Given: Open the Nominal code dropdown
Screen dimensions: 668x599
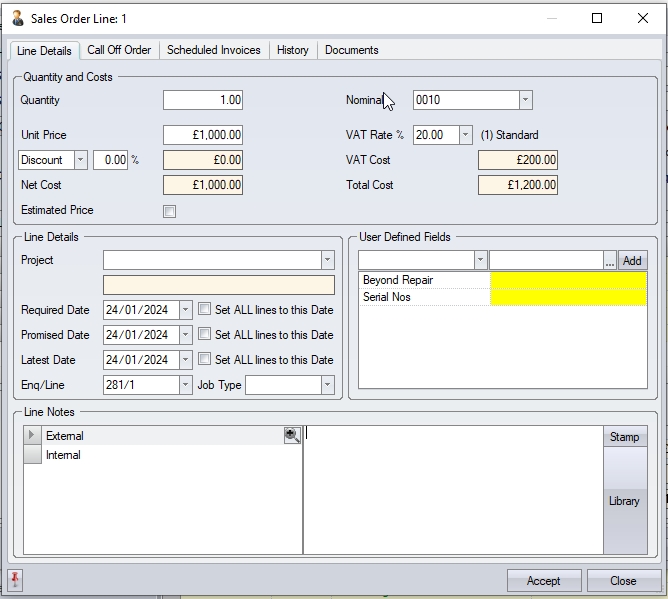Looking at the screenshot, I should (526, 100).
